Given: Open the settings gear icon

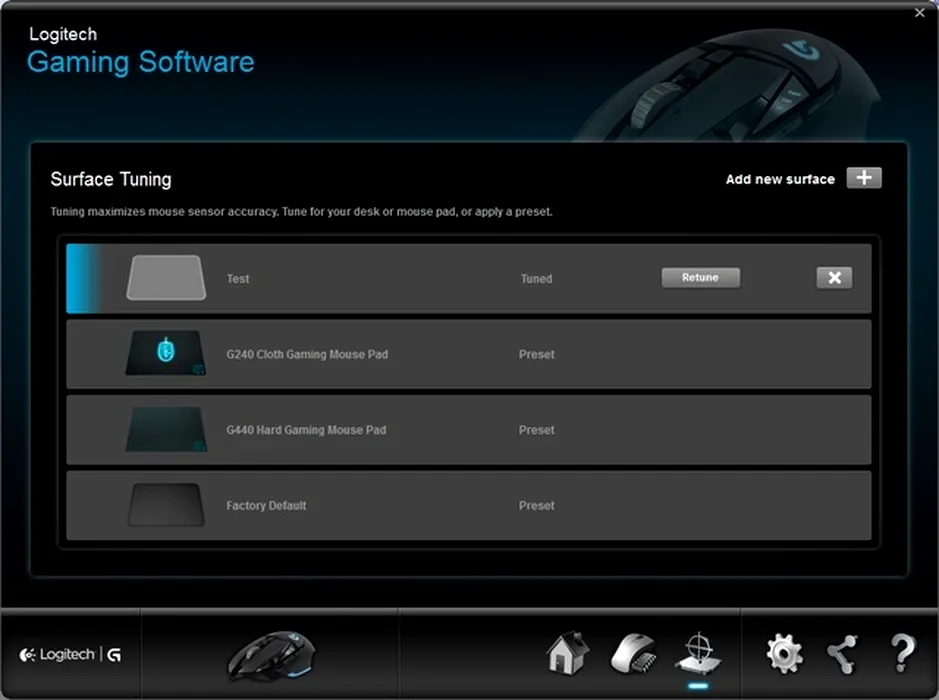Looking at the screenshot, I should point(784,654).
